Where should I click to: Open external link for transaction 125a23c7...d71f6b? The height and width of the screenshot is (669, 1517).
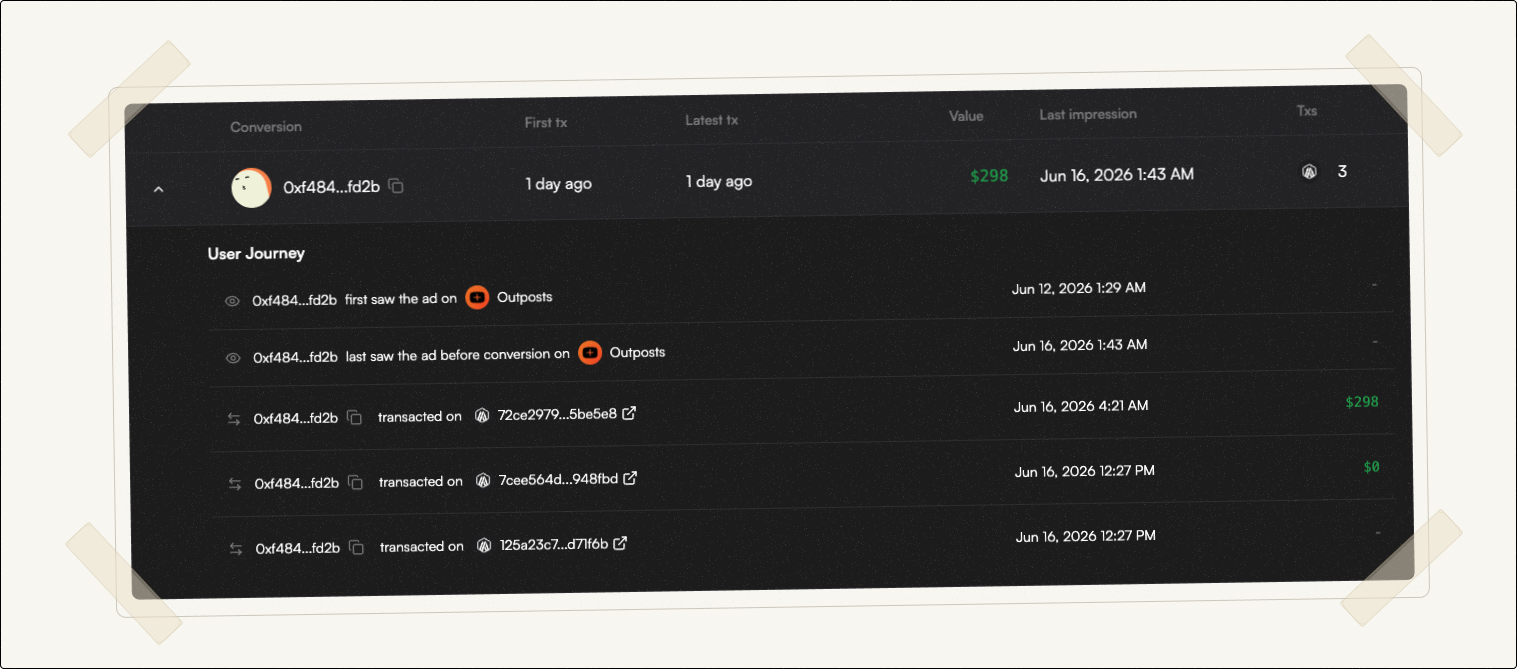pyautogui.click(x=620, y=543)
